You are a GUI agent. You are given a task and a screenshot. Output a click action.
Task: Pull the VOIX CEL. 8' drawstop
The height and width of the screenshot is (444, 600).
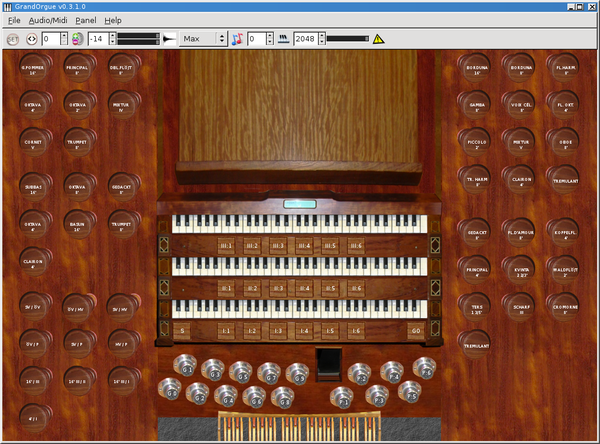pyautogui.click(x=518, y=105)
